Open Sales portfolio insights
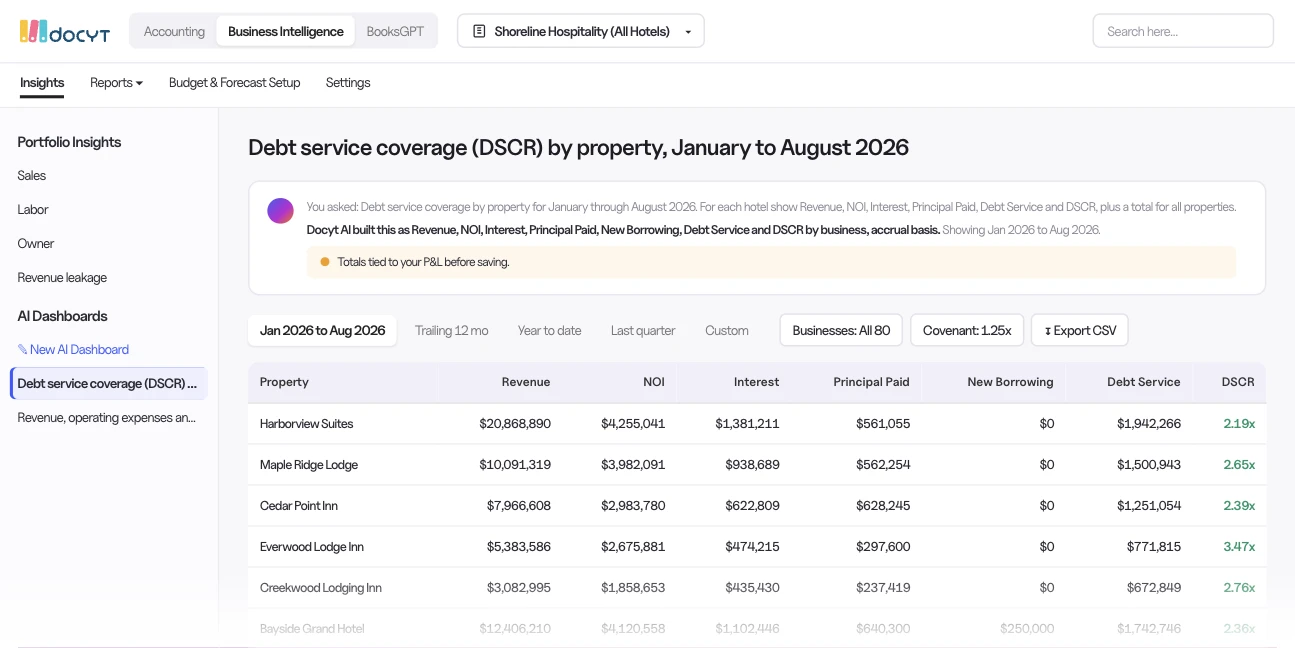Screen dimensions: 1295x648 (32, 175)
